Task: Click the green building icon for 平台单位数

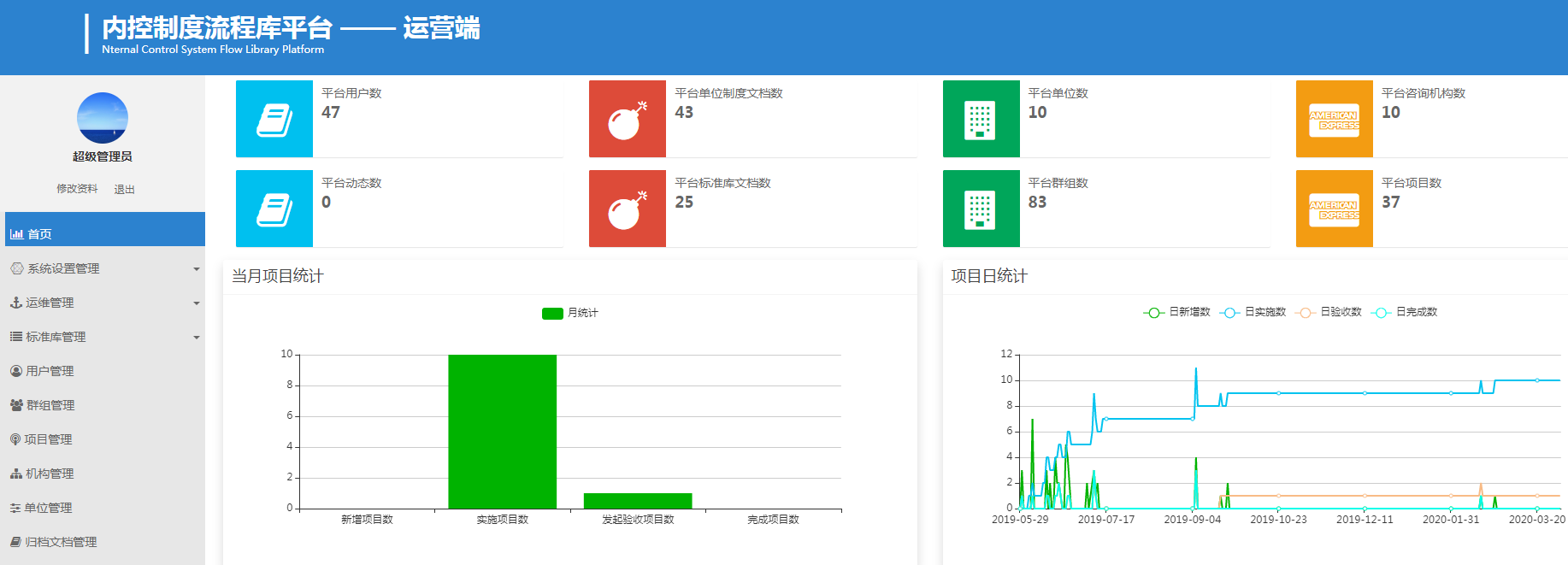Action: click(x=981, y=119)
